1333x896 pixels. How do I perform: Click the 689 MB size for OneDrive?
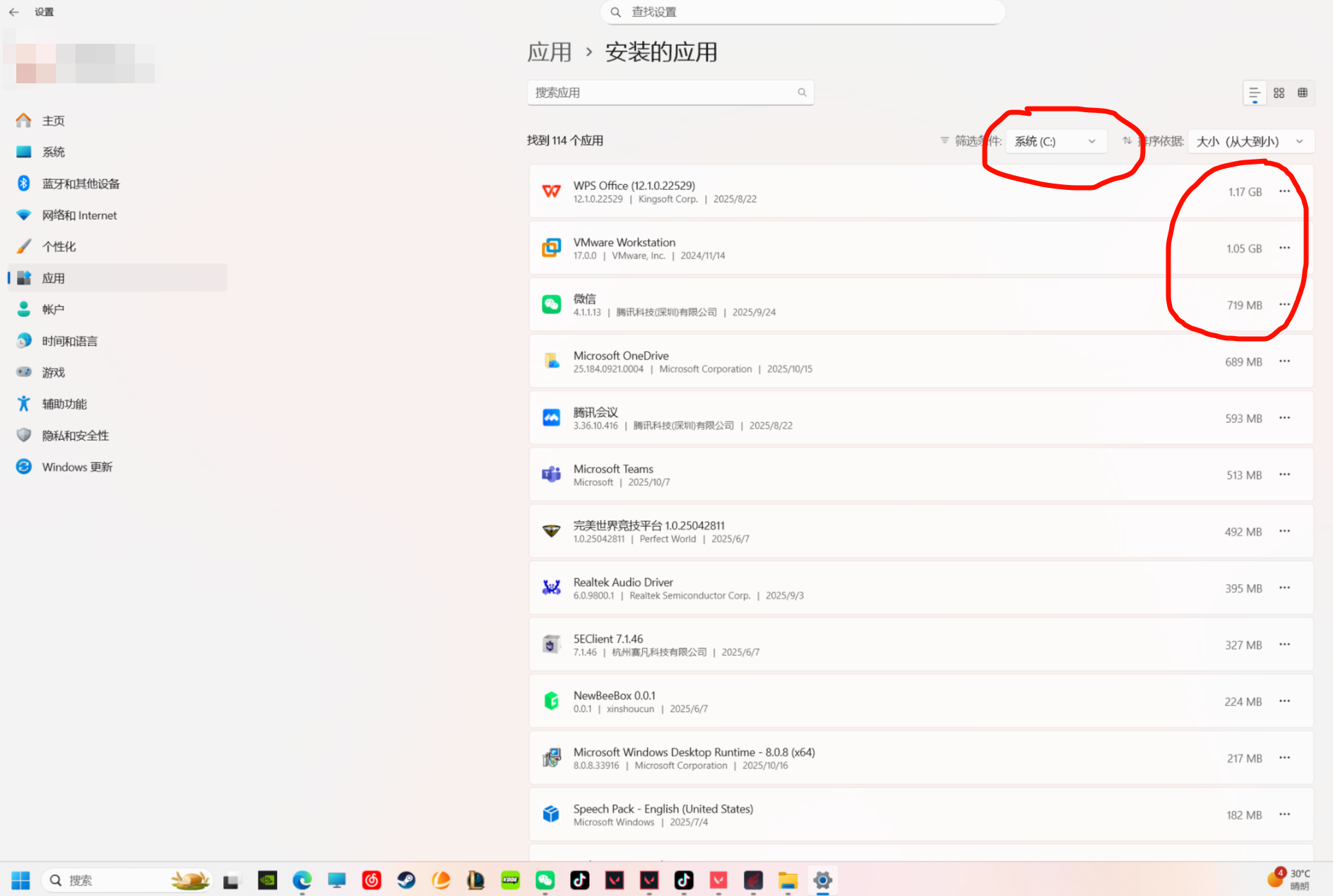(x=1243, y=362)
